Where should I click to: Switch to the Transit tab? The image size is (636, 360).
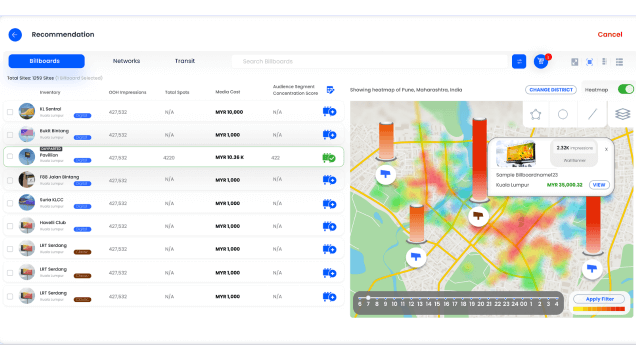click(x=185, y=61)
